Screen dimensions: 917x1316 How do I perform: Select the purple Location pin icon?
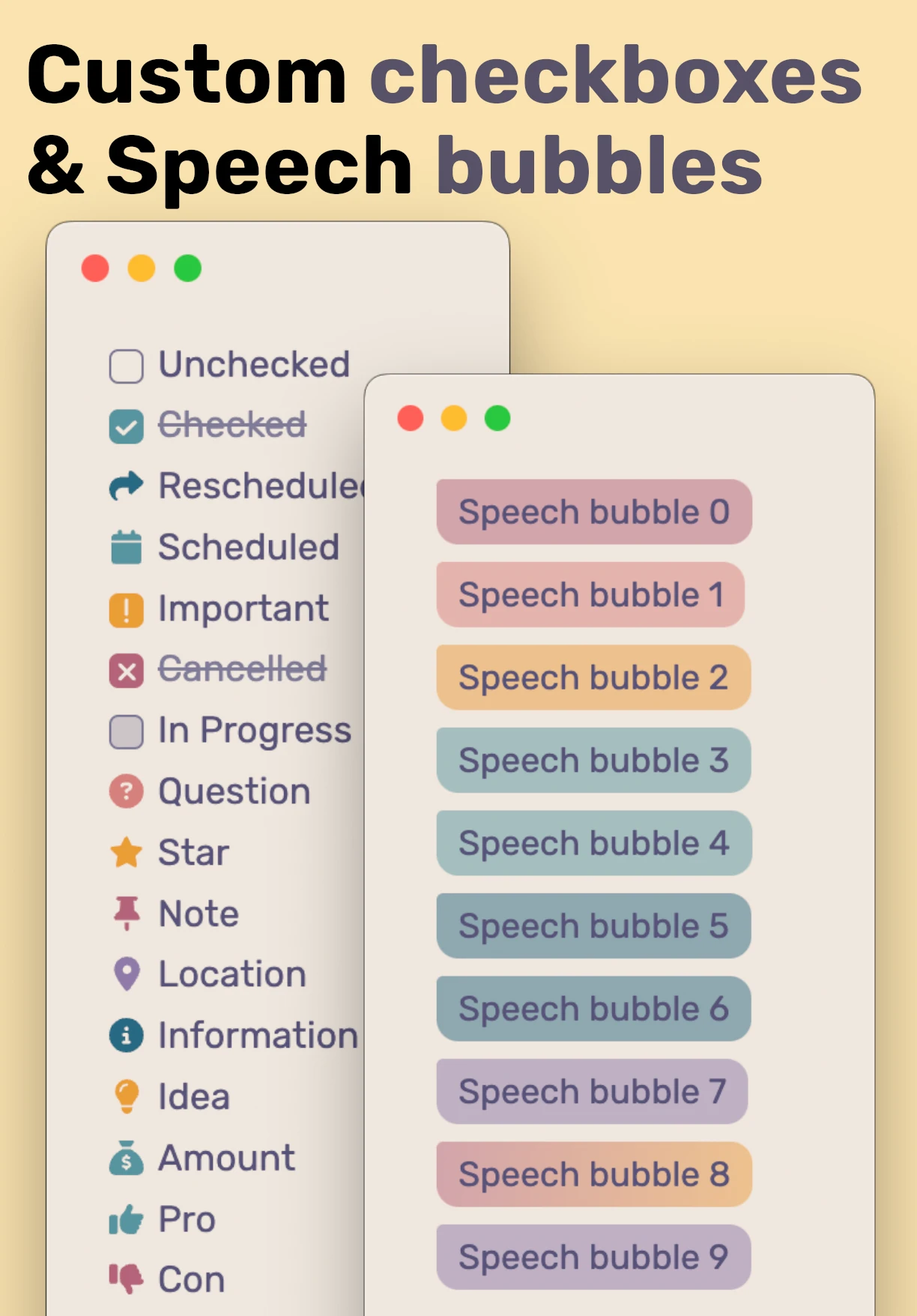pos(126,974)
